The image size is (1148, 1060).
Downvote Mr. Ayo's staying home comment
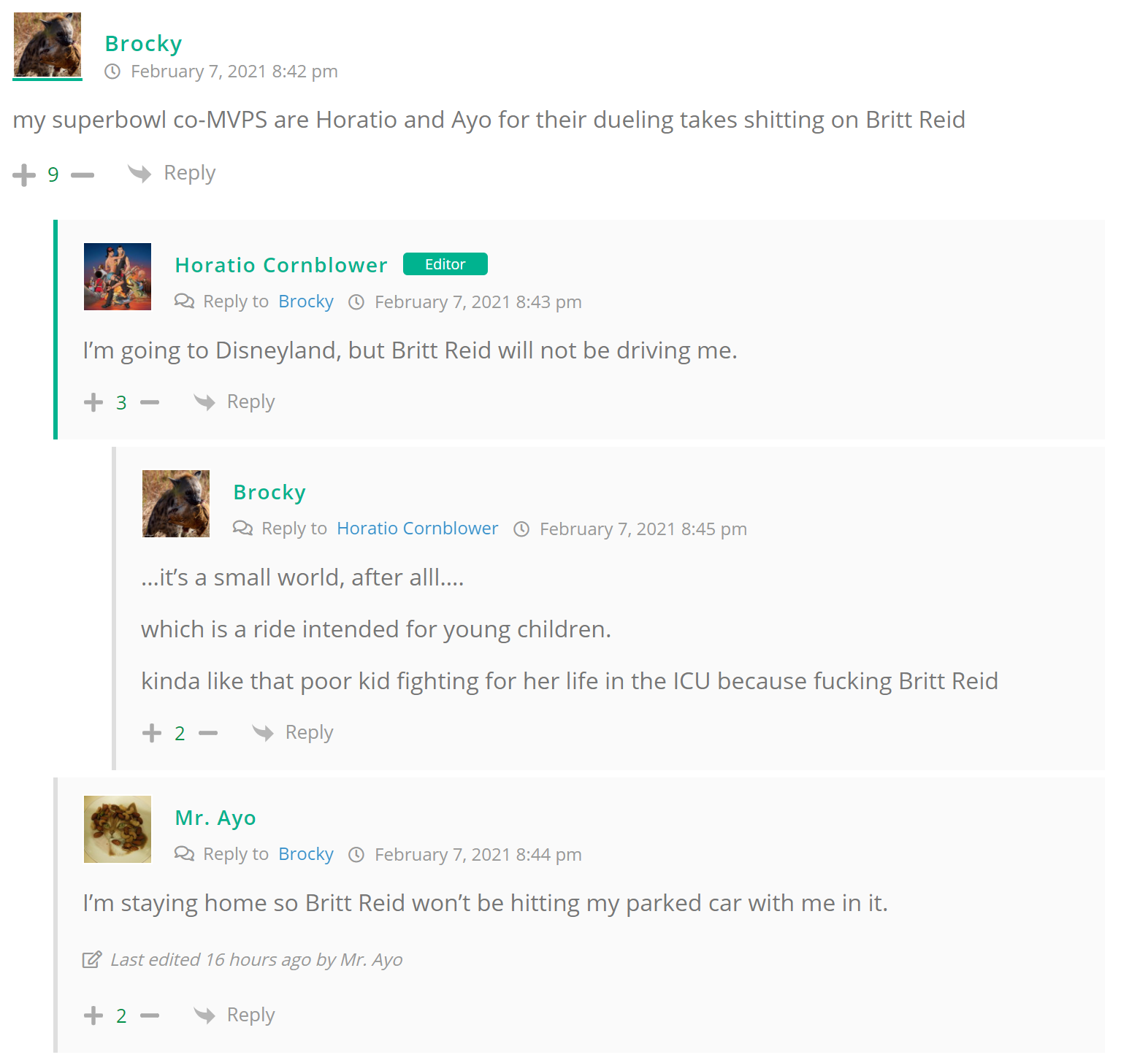(x=150, y=1015)
